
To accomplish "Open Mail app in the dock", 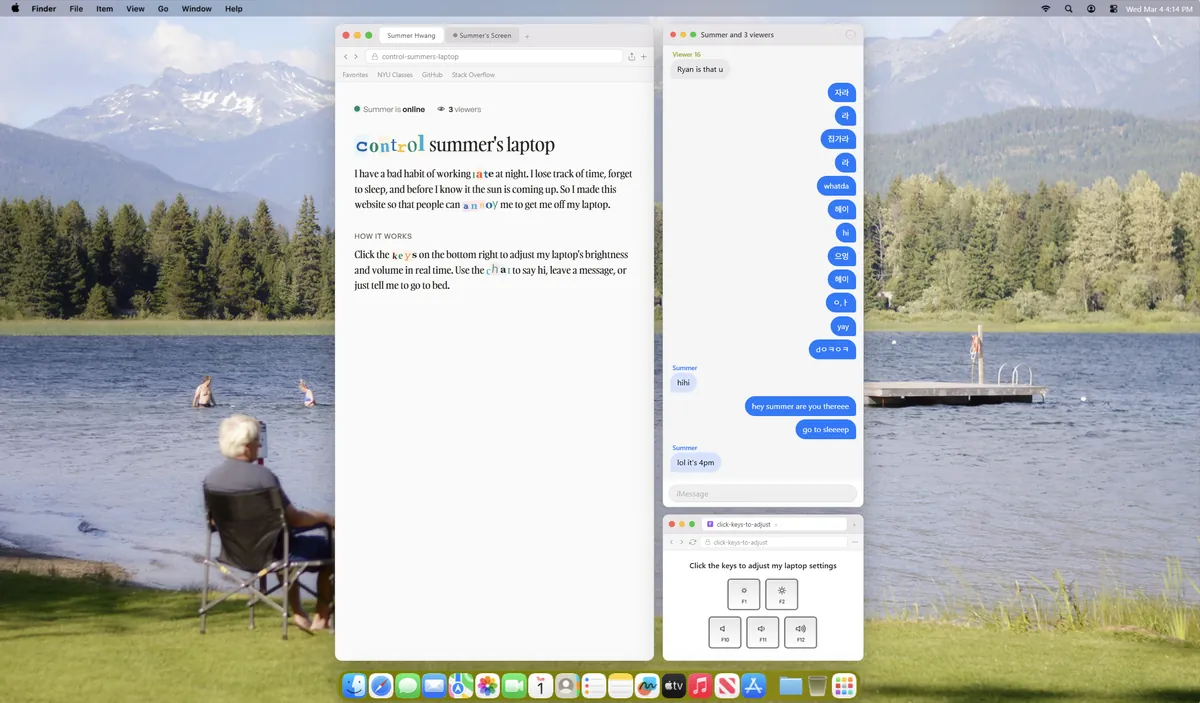I will point(434,685).
